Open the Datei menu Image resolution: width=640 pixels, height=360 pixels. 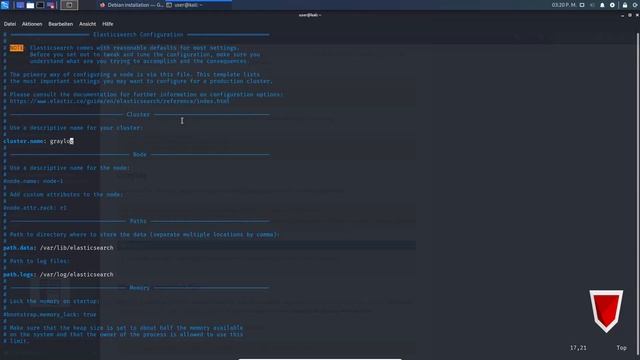[x=10, y=24]
